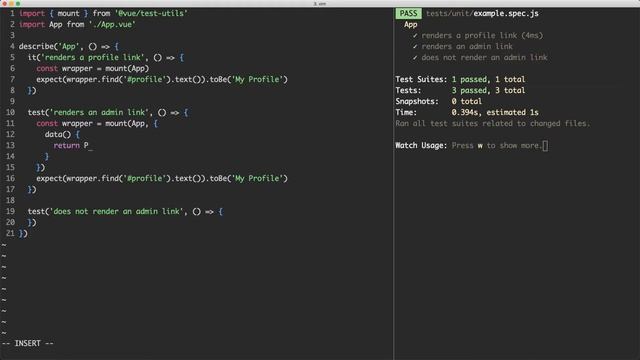Click the green maximize window button

pyautogui.click(x=18, y=3)
